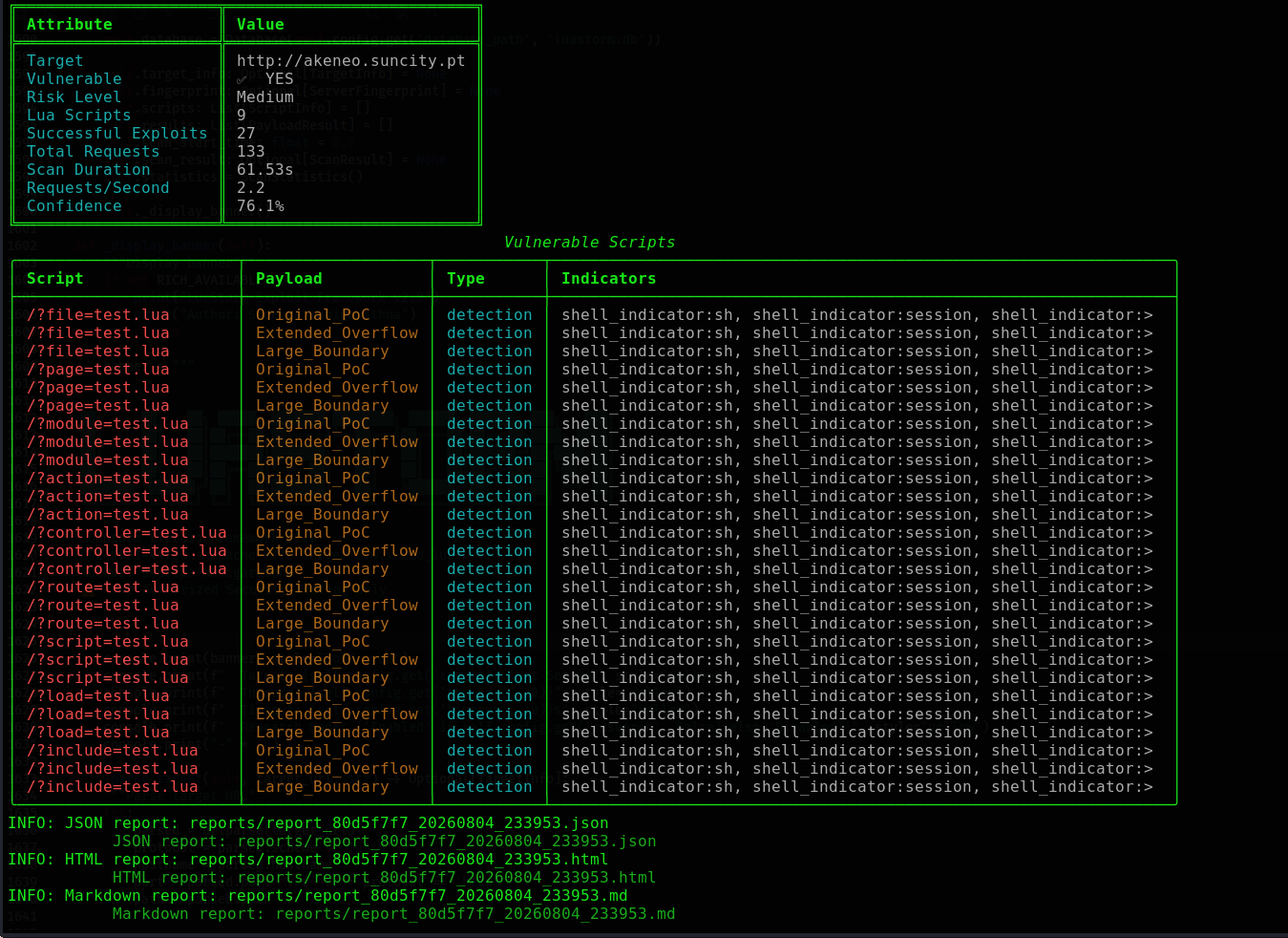Select /?page=test.lua in its Large_Boundary row
1288x938 pixels.
[97, 405]
